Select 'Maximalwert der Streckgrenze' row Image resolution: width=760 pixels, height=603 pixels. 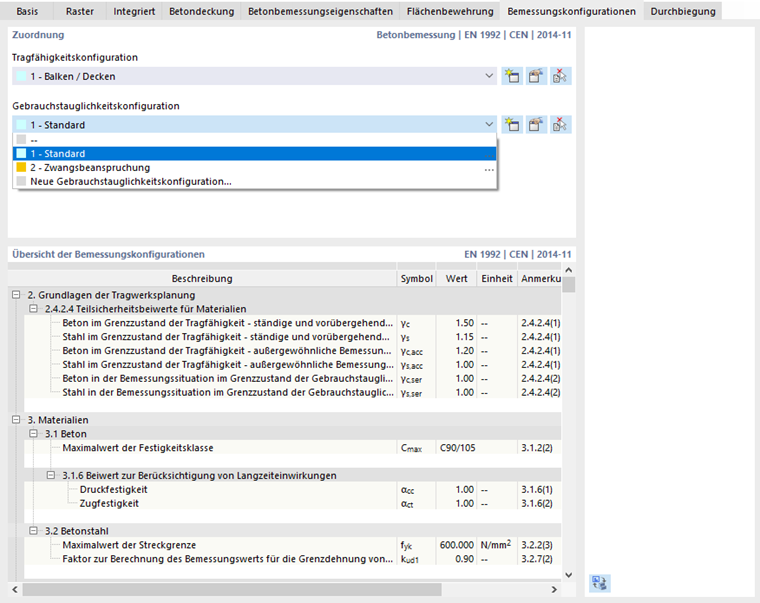[x=293, y=545]
